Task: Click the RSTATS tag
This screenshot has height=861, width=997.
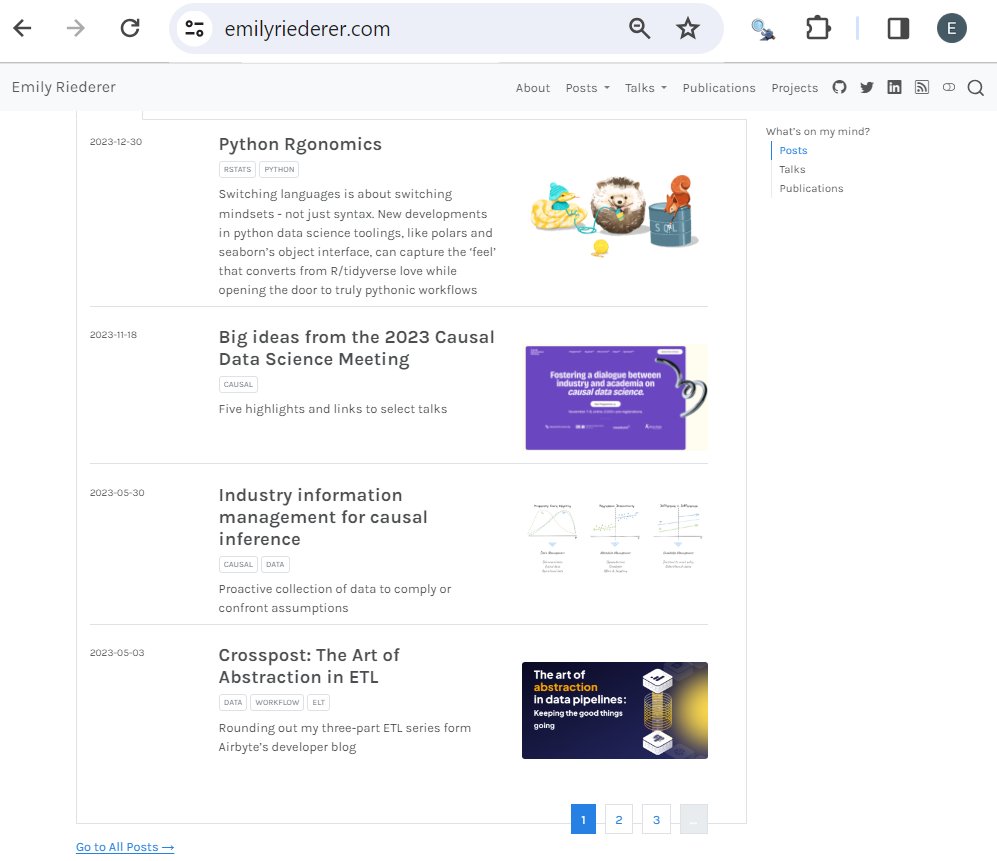Action: (x=237, y=169)
